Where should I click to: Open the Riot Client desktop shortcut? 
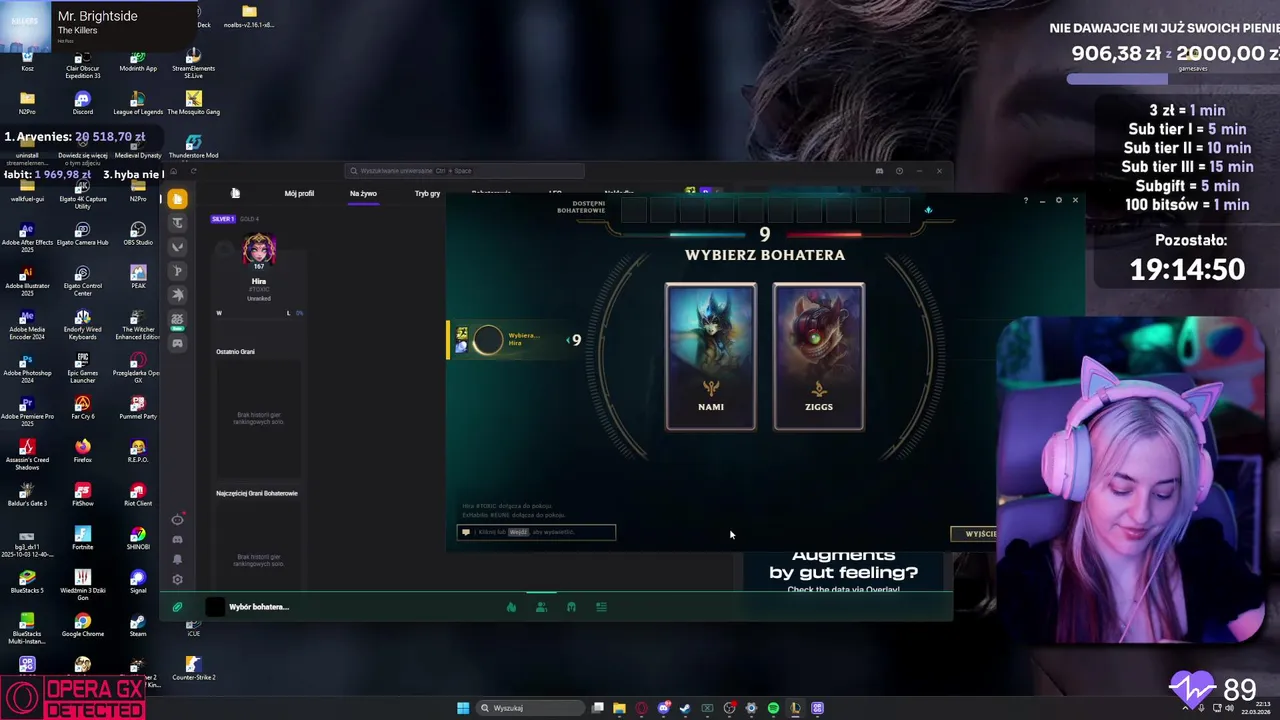[138, 494]
